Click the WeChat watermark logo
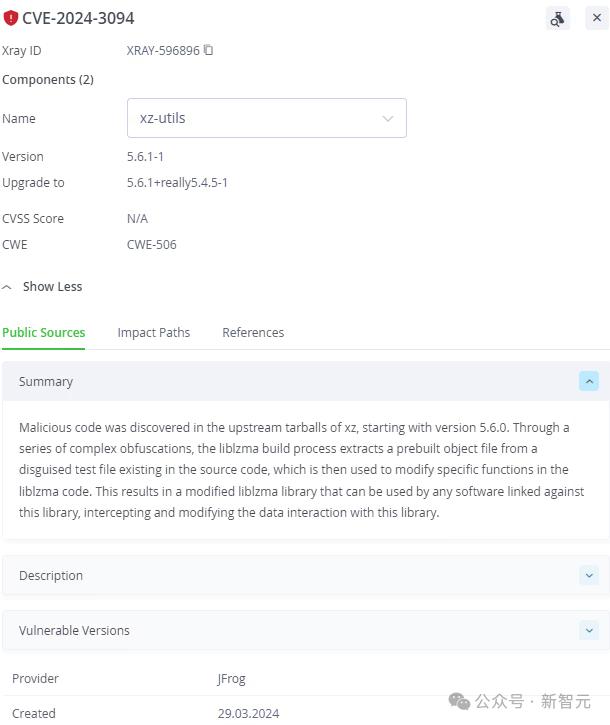This screenshot has height=725, width=610. click(x=459, y=701)
